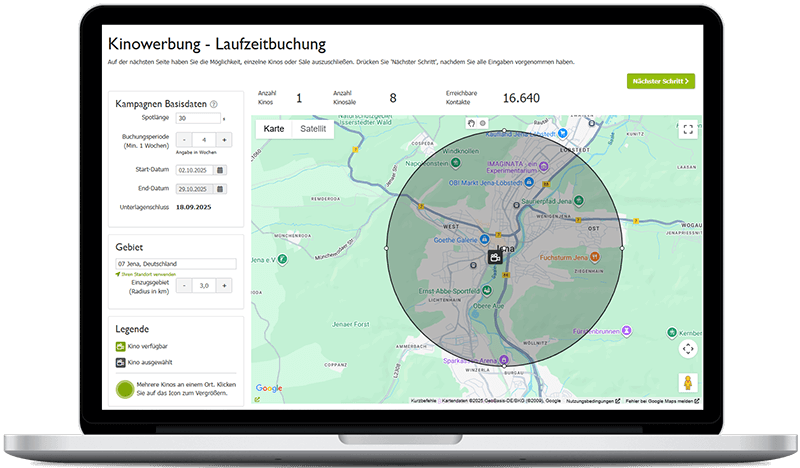This screenshot has width=800, height=468.
Task: Click the Goethe Galerie map pin
Action: tap(484, 239)
